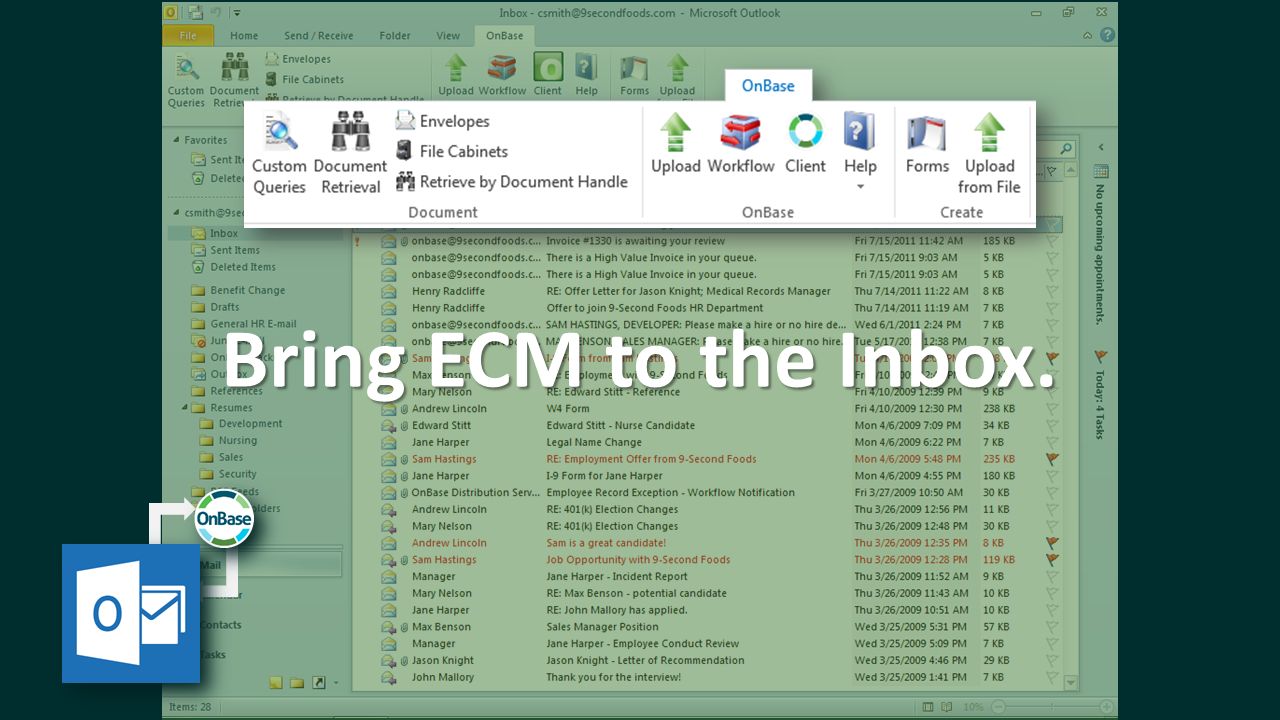The height and width of the screenshot is (720, 1280).
Task: Open Customize Quick Access Toolbar dropdown
Action: [236, 12]
